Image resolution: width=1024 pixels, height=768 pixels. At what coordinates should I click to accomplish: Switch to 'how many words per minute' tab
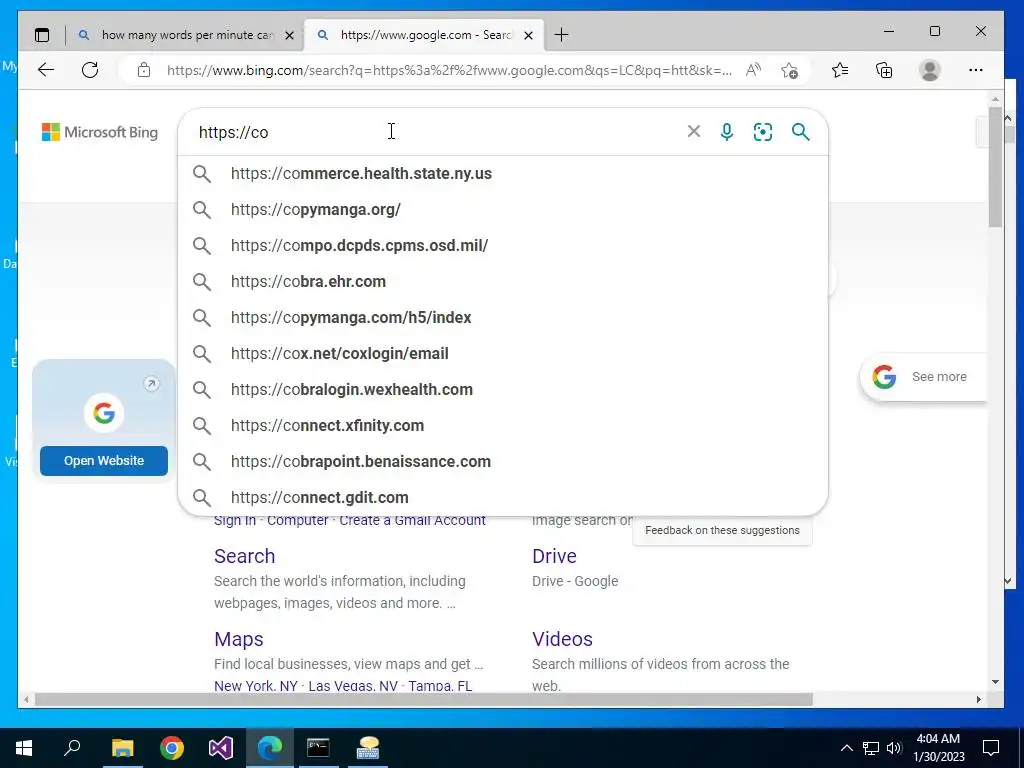pos(186,35)
